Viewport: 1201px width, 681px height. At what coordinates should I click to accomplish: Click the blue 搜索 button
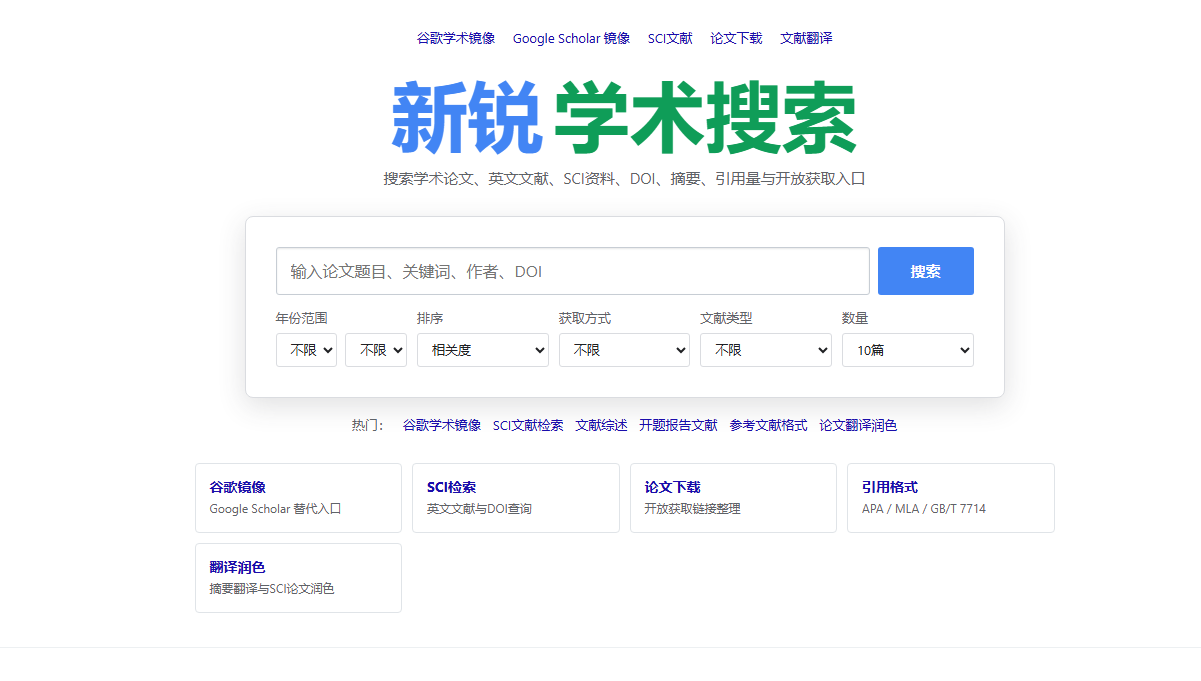[x=926, y=271]
